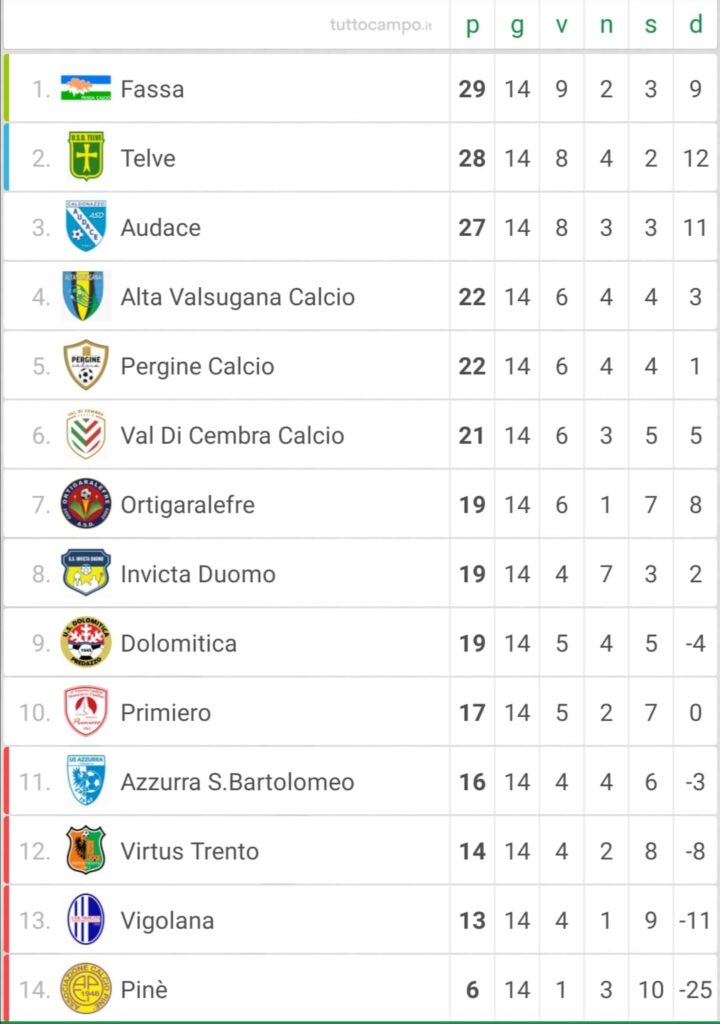
Task: Click the Telve green shield crest
Action: point(86,157)
